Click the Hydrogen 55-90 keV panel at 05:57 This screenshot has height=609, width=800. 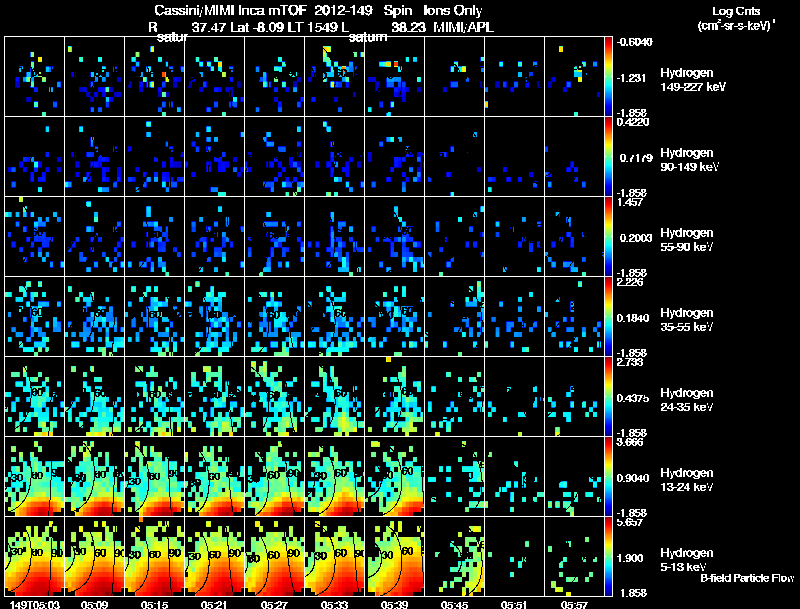574,237
